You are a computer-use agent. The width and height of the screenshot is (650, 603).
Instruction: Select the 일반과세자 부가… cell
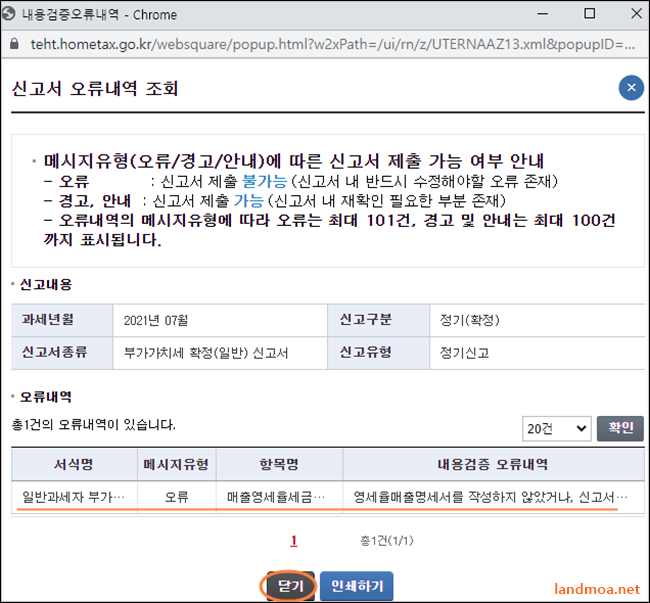click(74, 496)
